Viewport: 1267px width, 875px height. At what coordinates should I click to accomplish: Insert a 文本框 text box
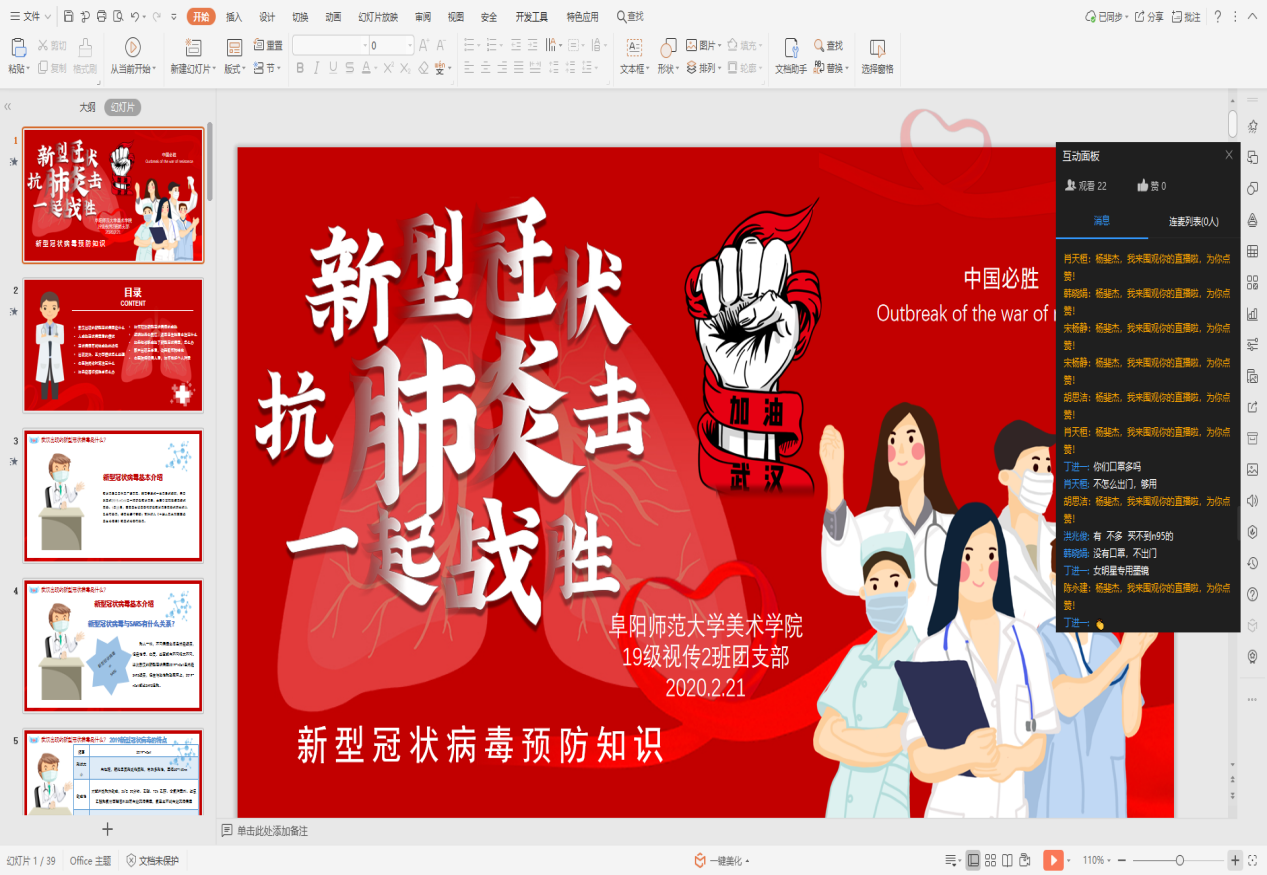[633, 47]
